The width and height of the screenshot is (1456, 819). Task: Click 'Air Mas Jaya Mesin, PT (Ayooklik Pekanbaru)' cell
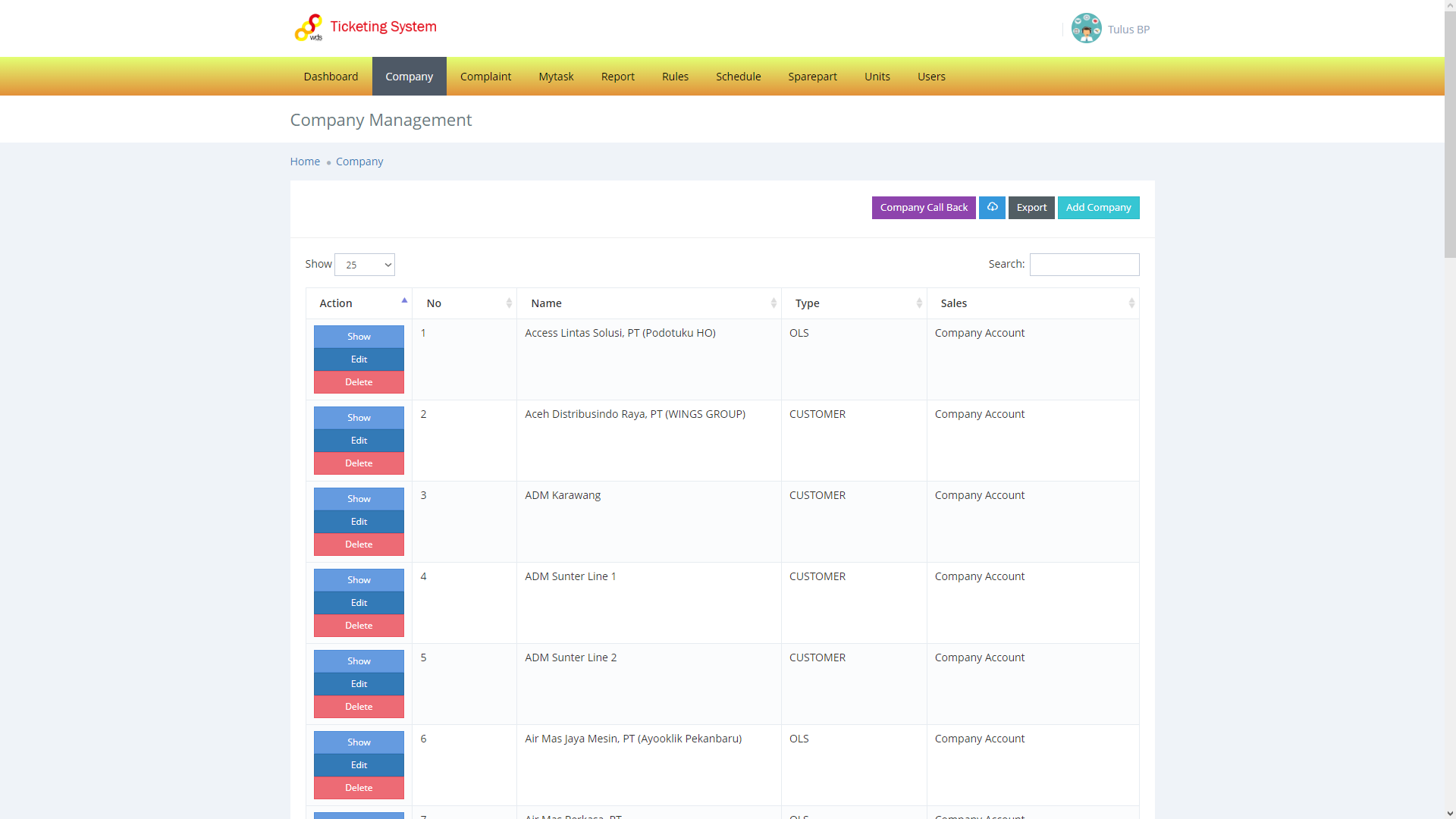649,765
